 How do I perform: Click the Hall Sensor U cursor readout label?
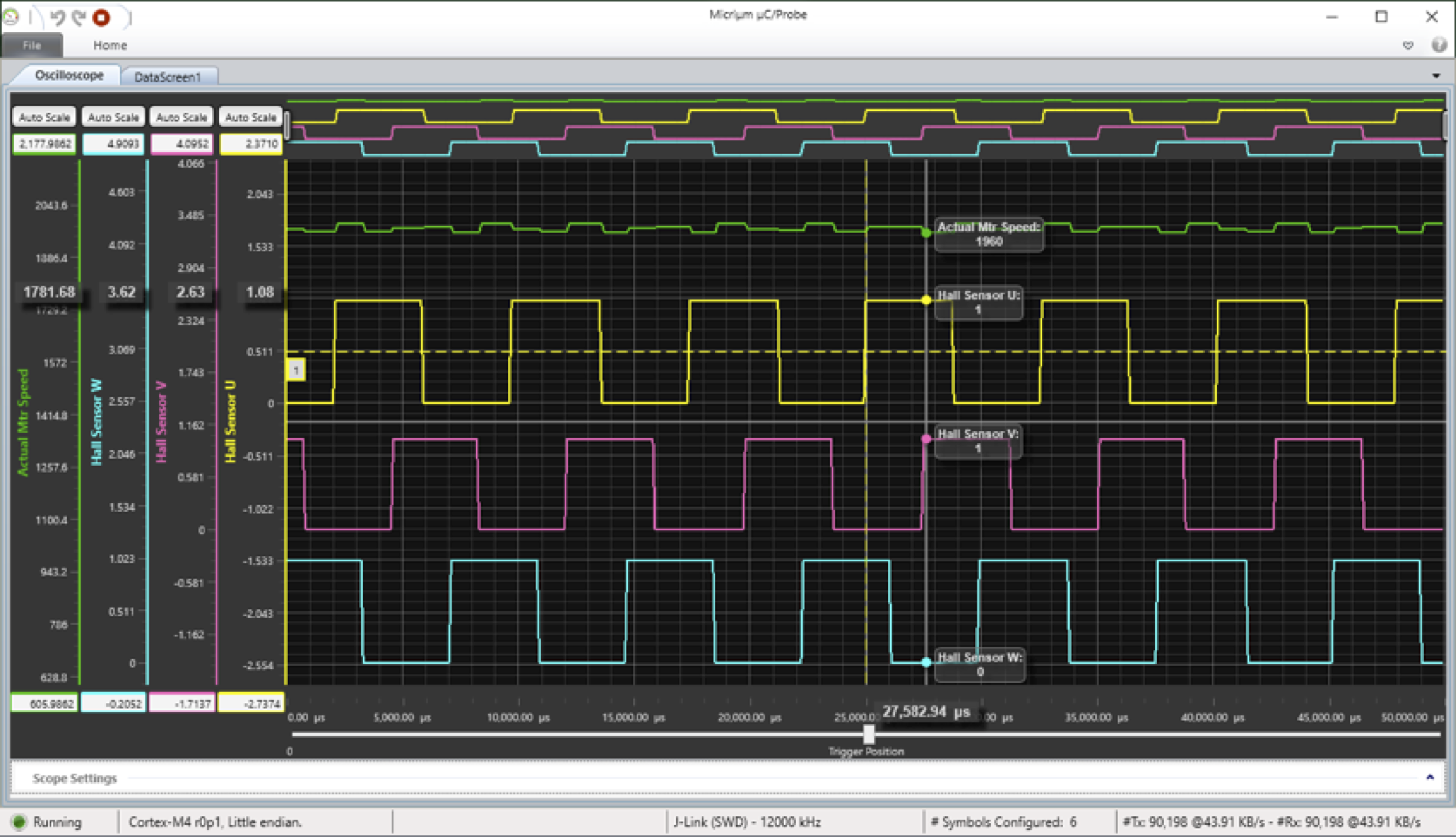click(x=978, y=302)
